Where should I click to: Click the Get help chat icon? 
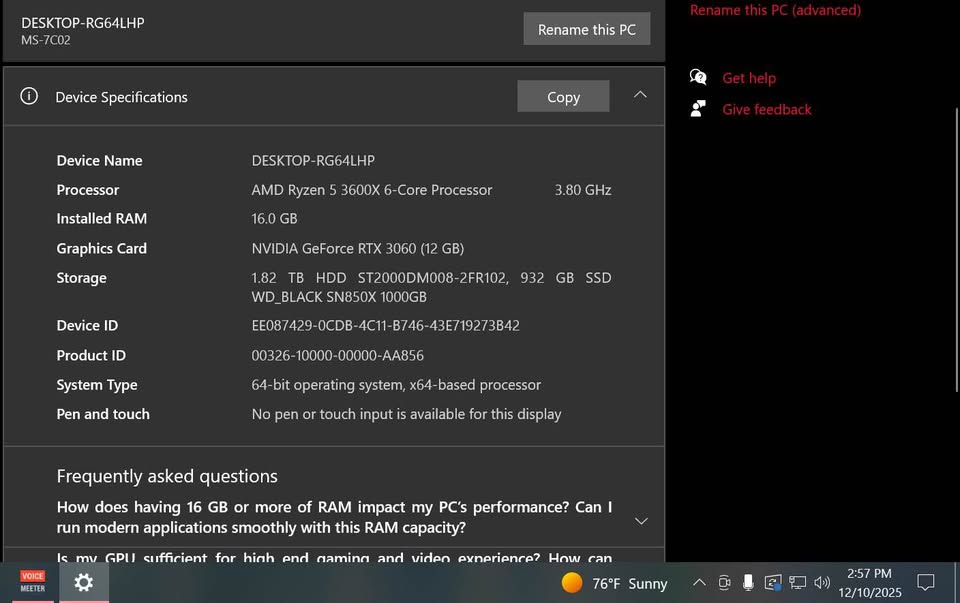coord(698,78)
